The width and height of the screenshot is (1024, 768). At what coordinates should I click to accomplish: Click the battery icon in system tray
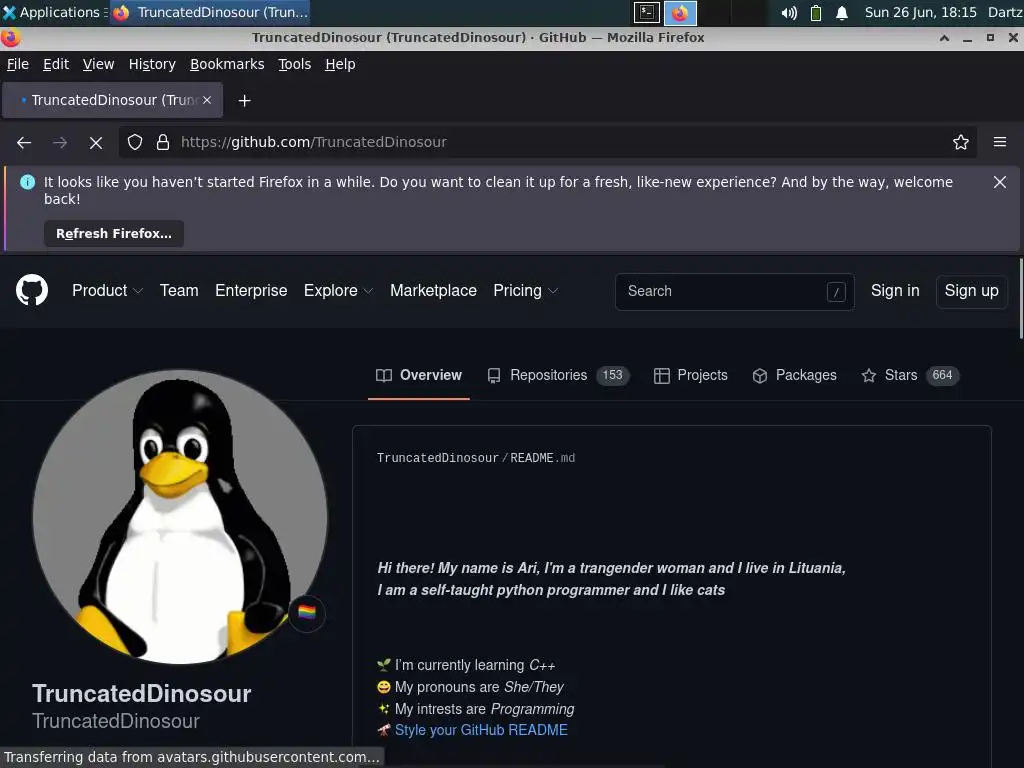[x=816, y=12]
